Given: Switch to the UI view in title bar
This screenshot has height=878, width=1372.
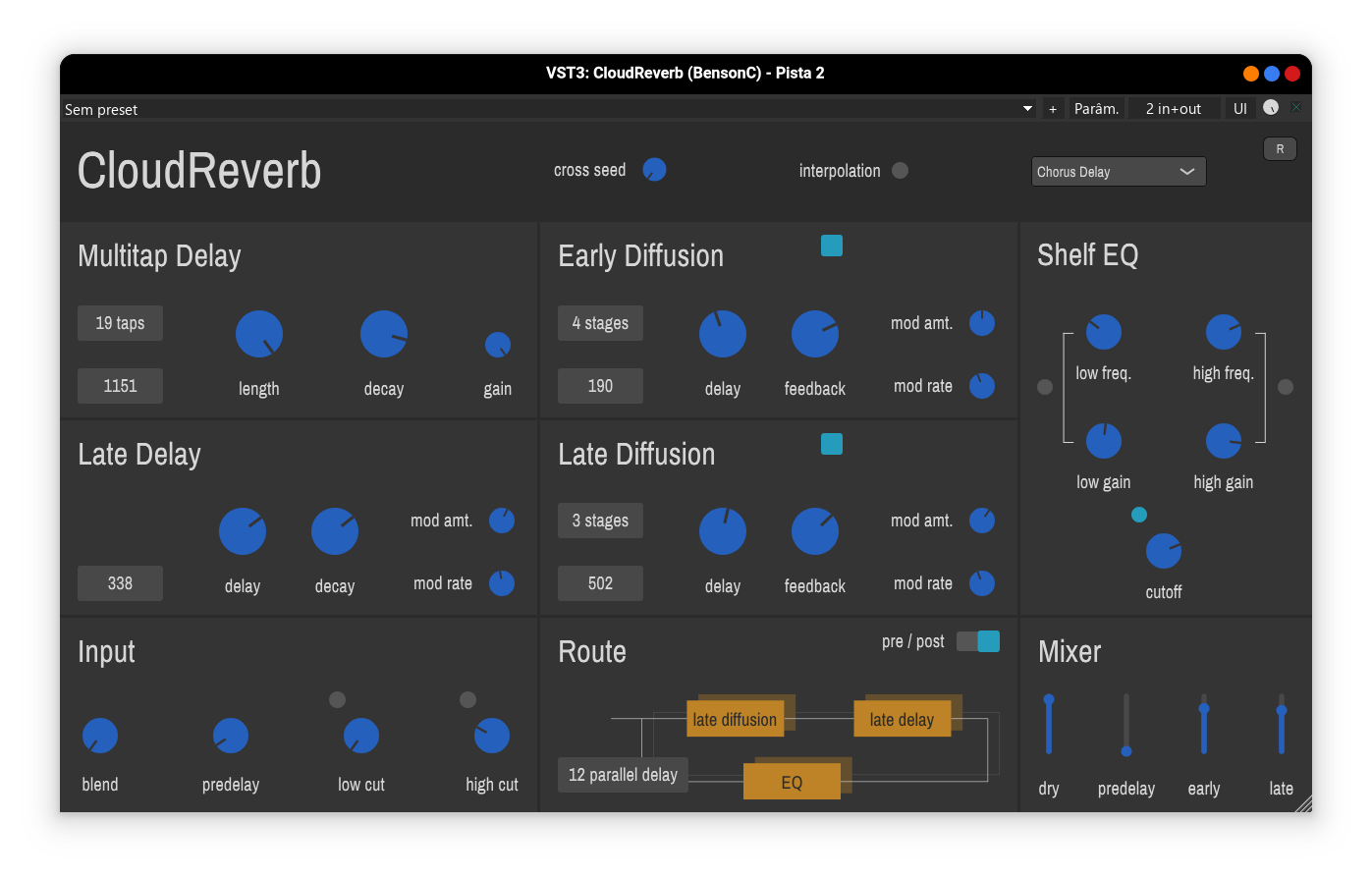Looking at the screenshot, I should [x=1239, y=108].
